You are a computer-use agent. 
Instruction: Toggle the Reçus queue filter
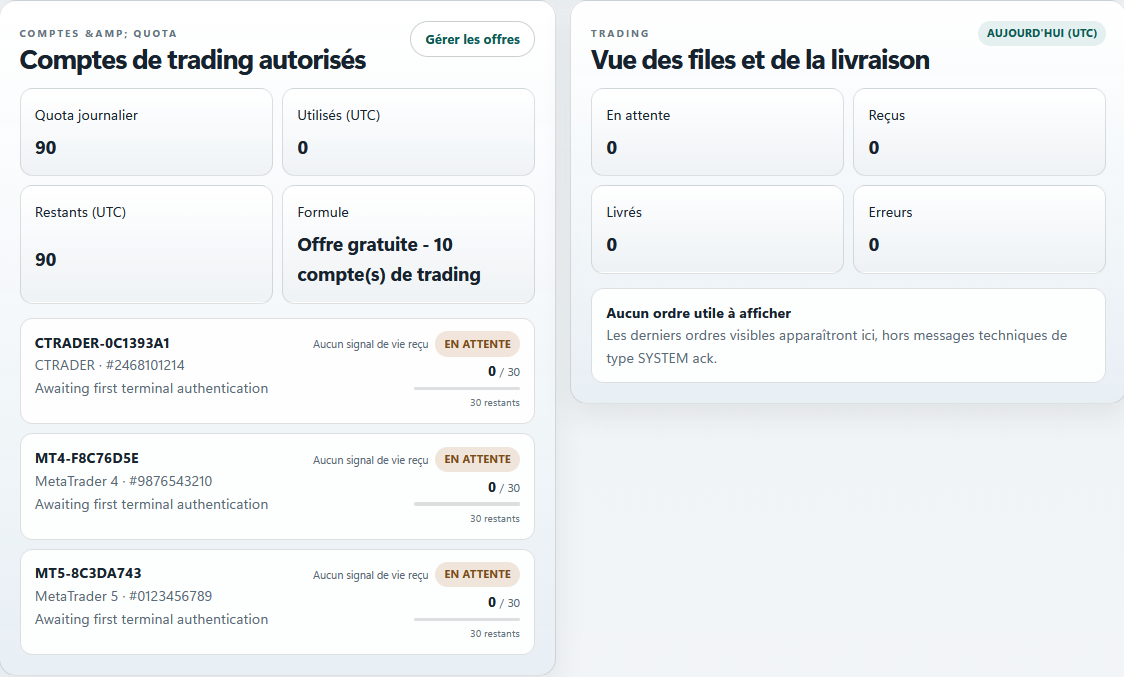point(979,131)
